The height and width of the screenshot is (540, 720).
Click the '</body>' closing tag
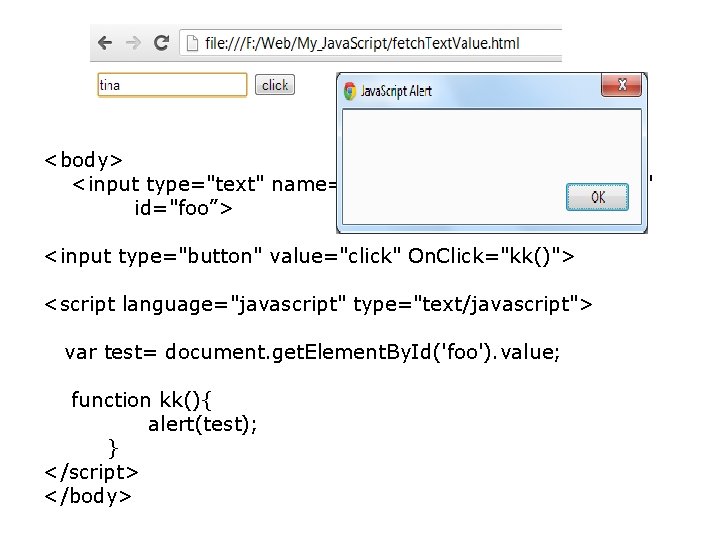point(88,496)
